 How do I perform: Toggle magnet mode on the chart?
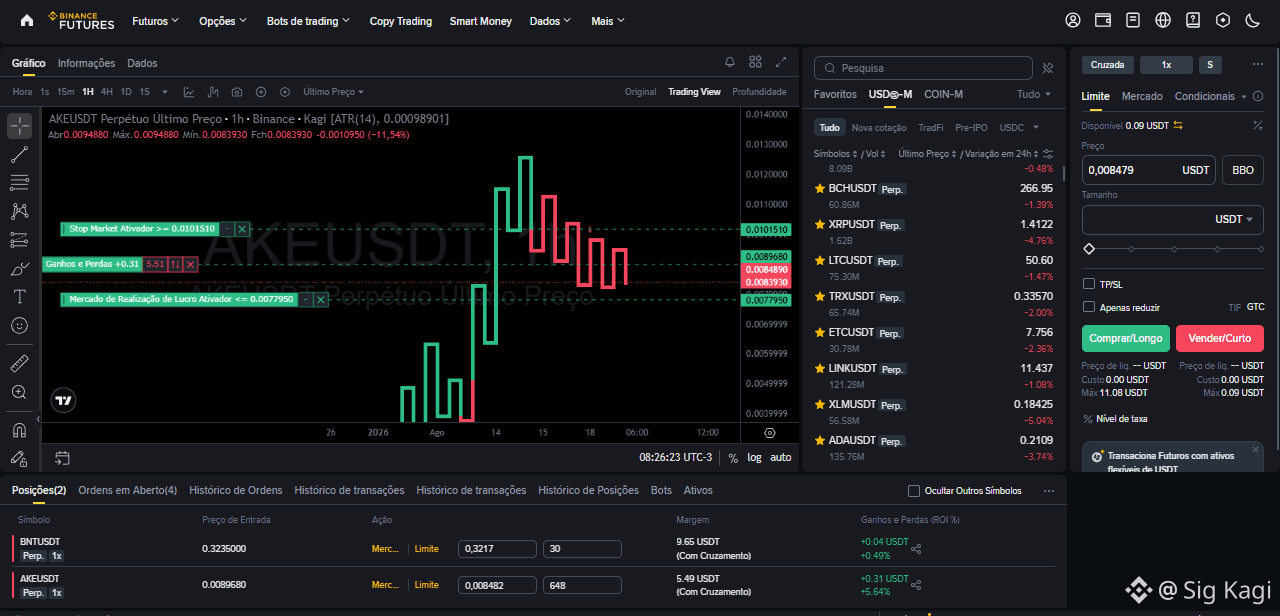coord(19,430)
